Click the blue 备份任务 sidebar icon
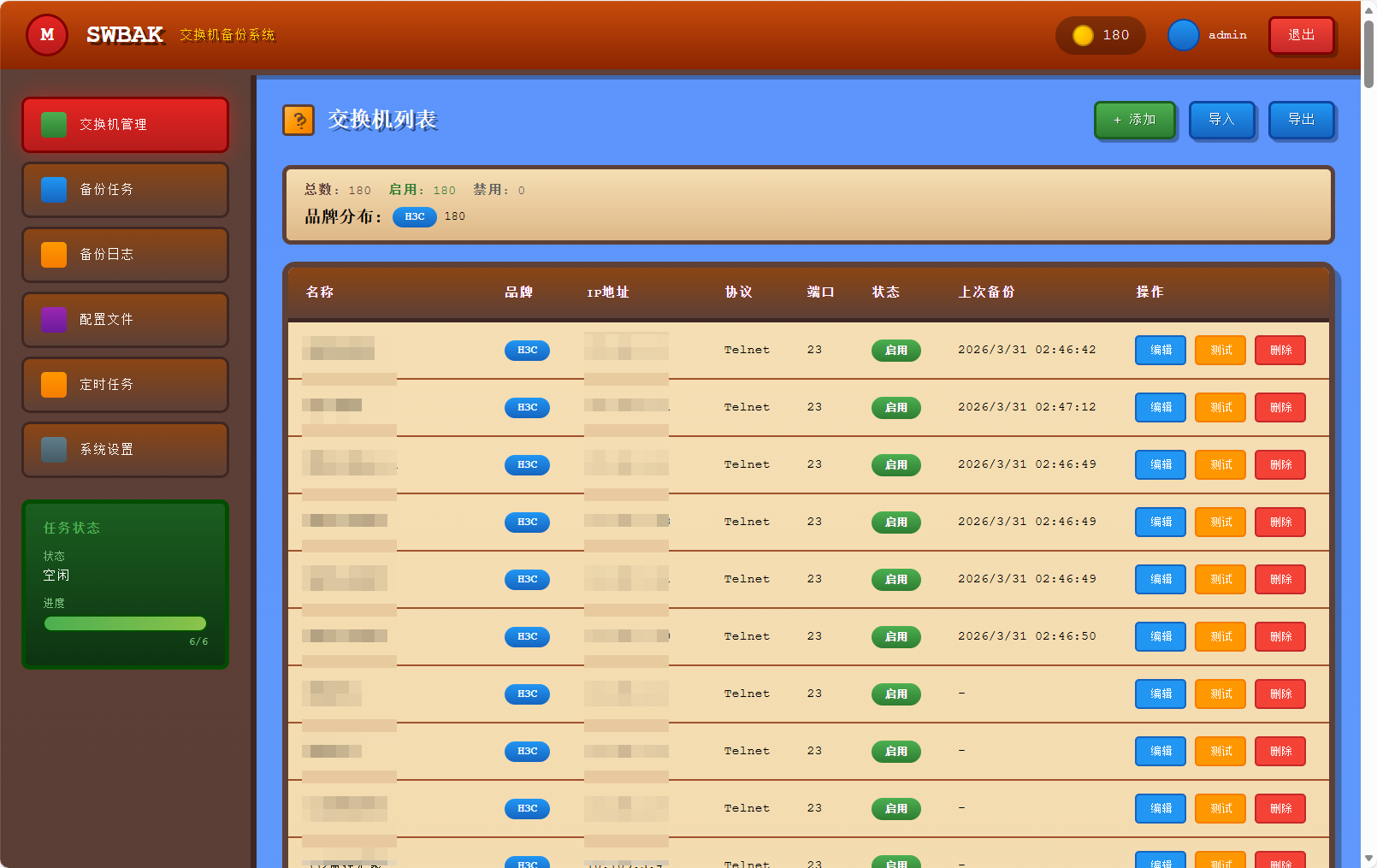The image size is (1377, 868). click(54, 189)
